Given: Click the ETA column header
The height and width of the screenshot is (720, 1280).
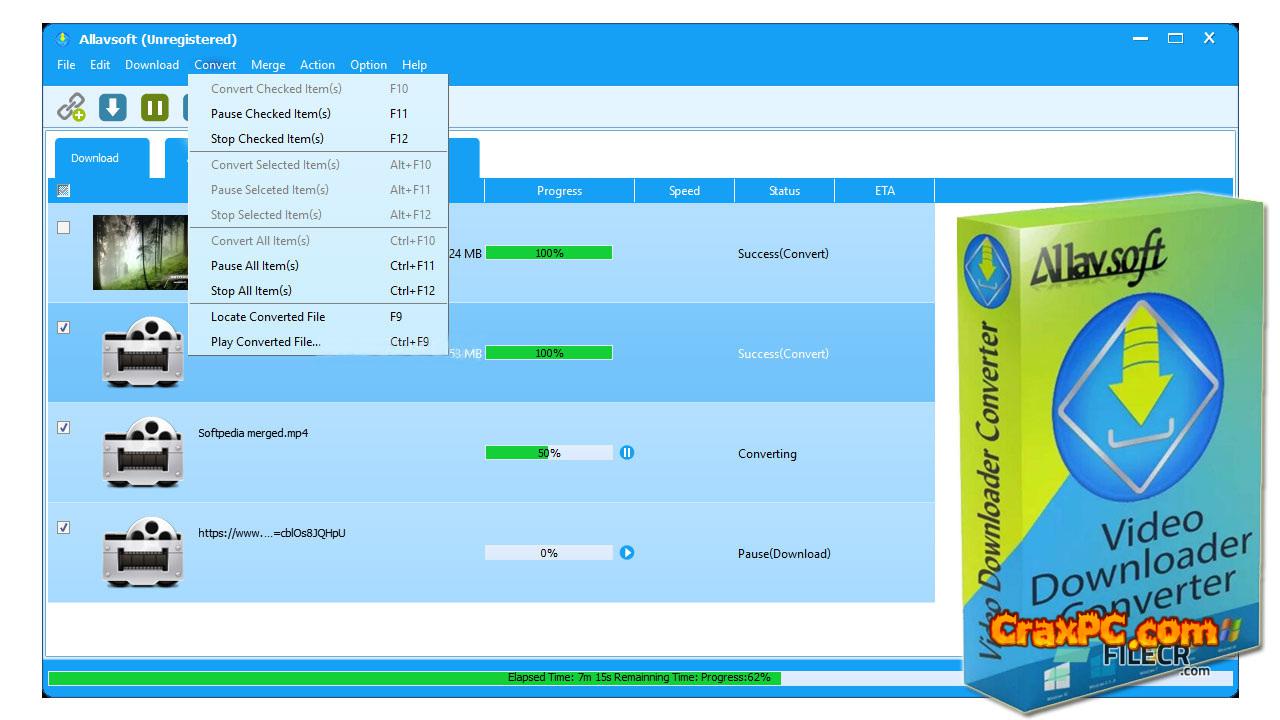Looking at the screenshot, I should [x=884, y=191].
